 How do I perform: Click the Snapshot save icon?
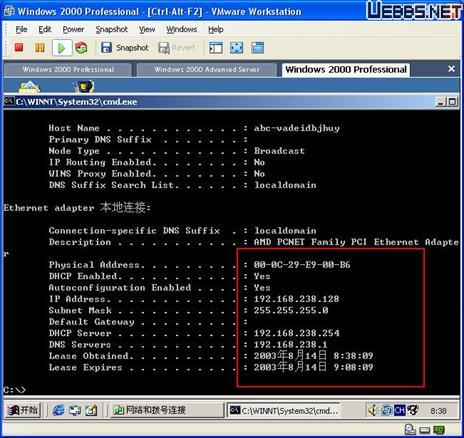click(x=106, y=48)
